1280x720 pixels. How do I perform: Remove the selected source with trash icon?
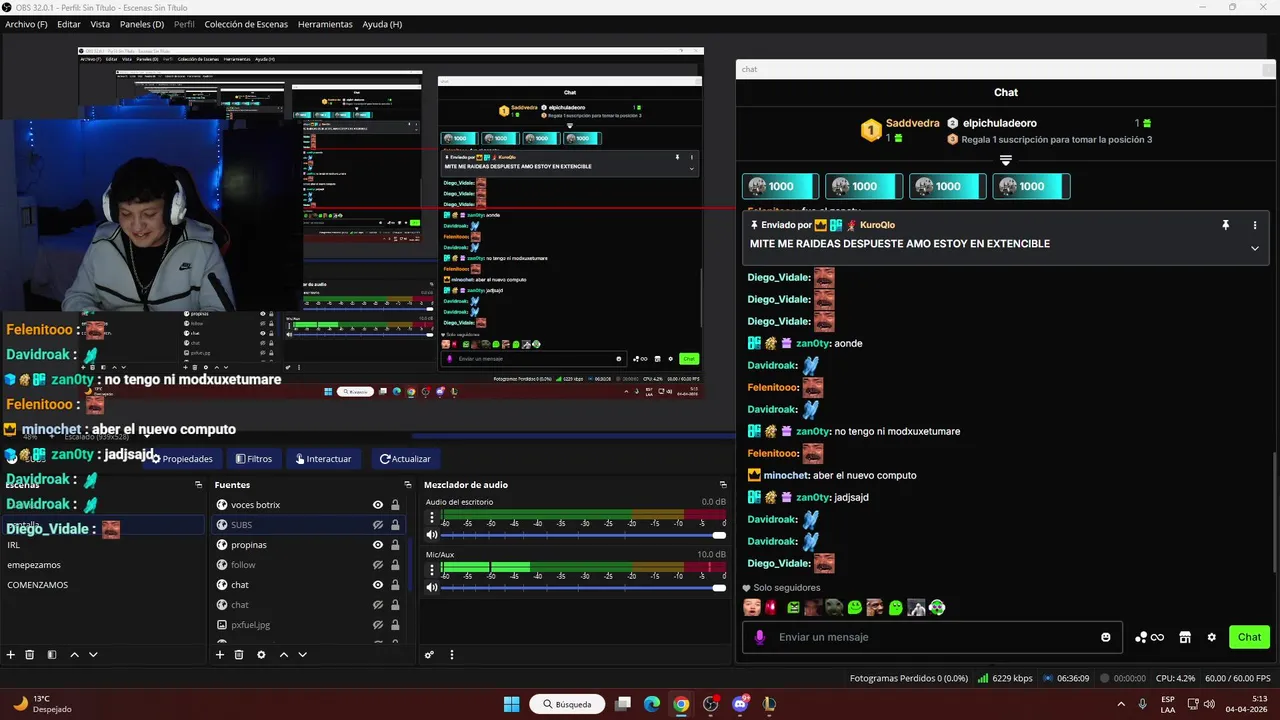point(239,655)
